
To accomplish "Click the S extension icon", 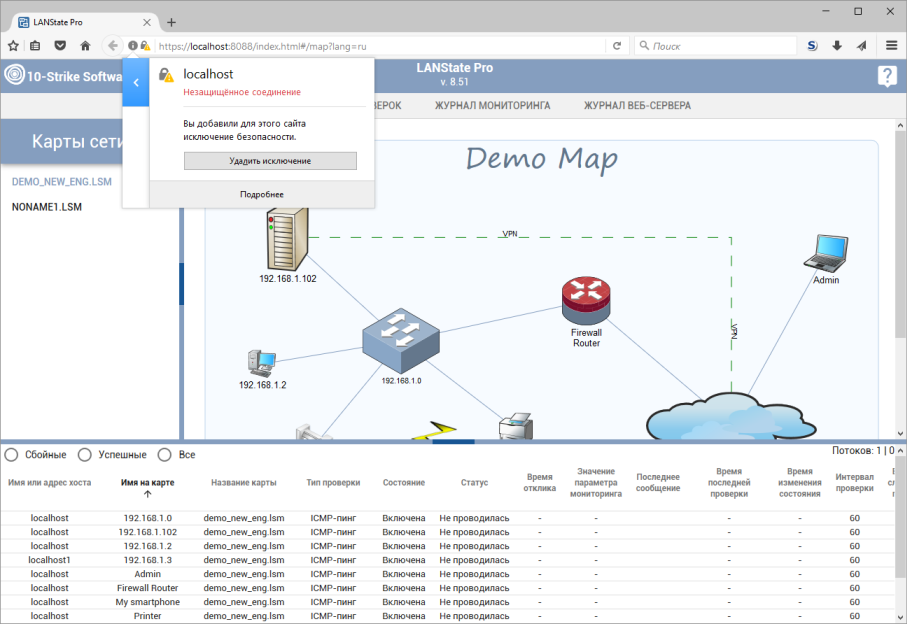I will coord(812,46).
